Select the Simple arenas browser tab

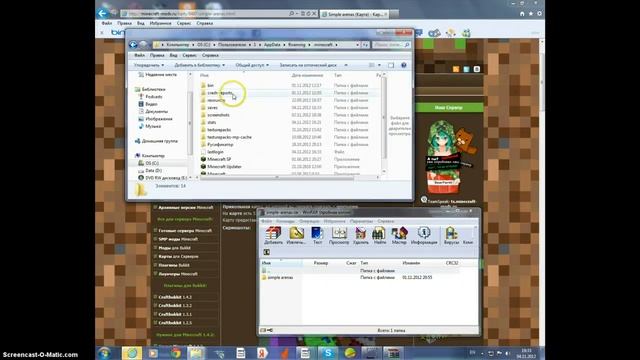pyautogui.click(x=354, y=14)
